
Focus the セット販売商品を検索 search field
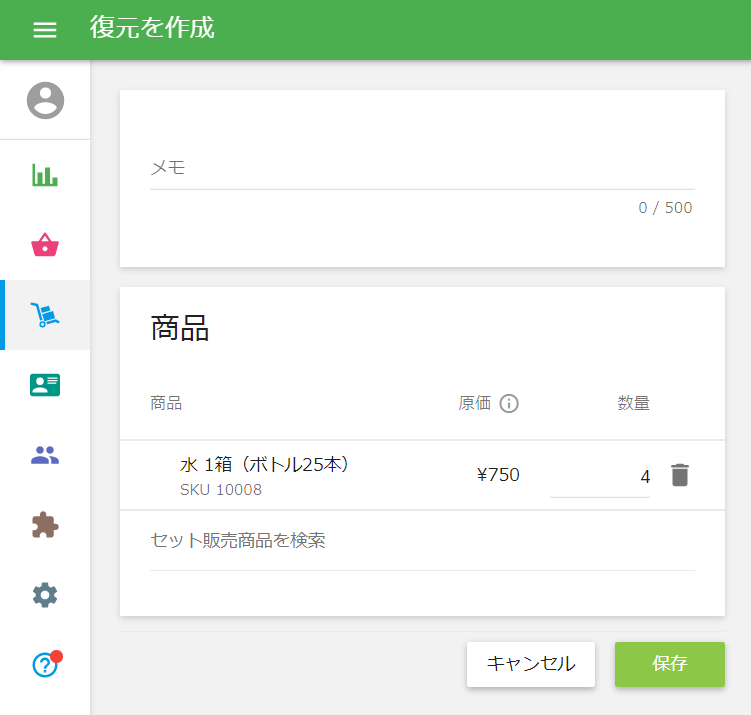coord(422,541)
